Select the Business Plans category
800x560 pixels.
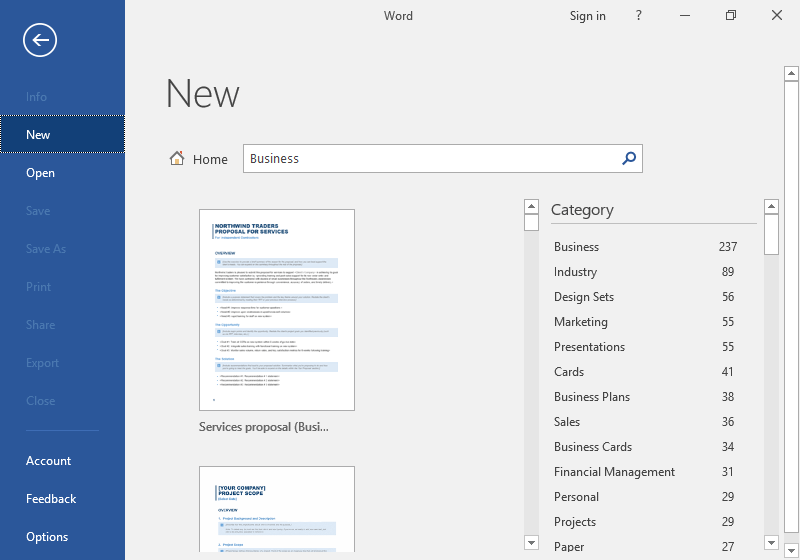tap(646, 396)
